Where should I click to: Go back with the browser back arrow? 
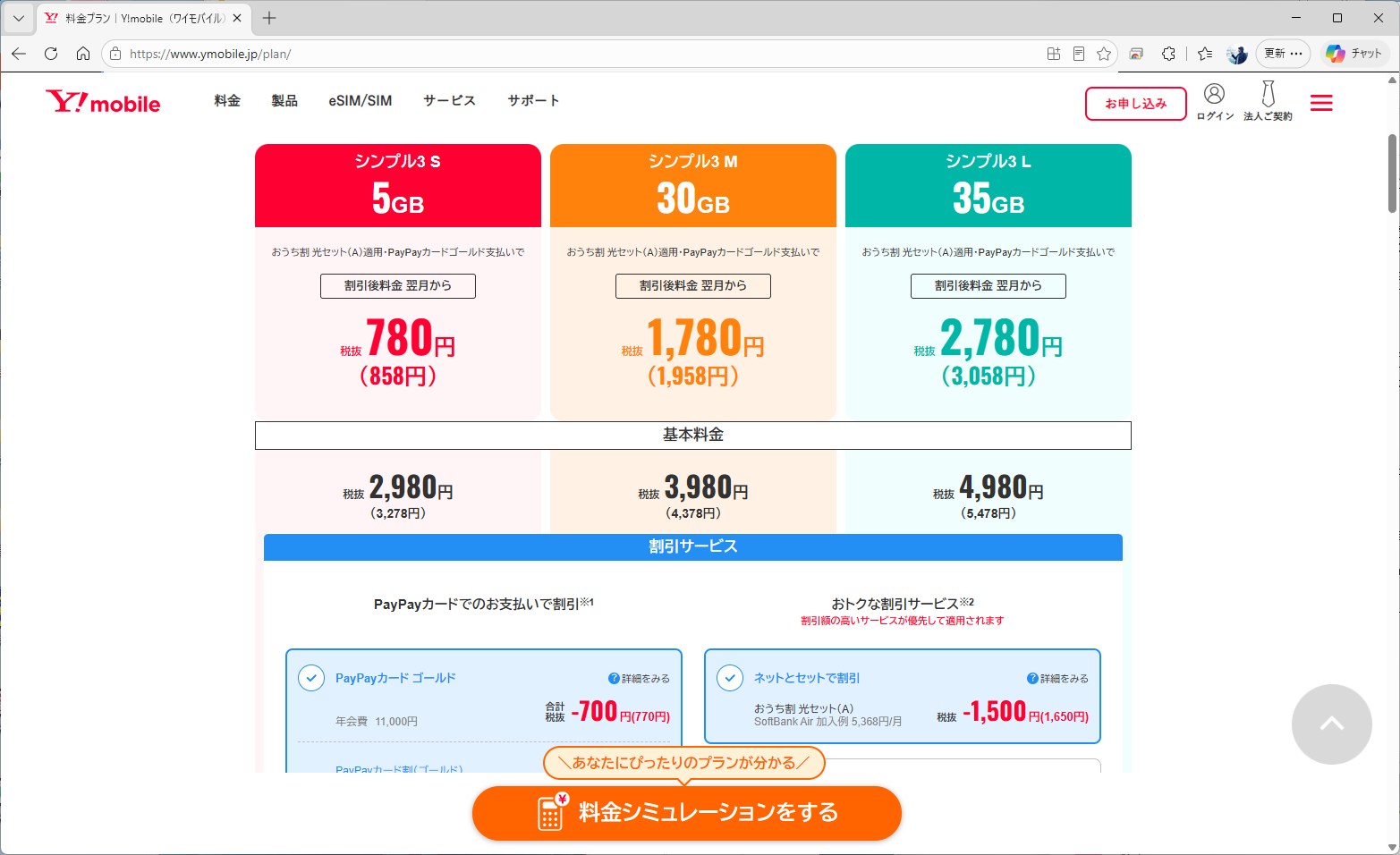pyautogui.click(x=19, y=54)
